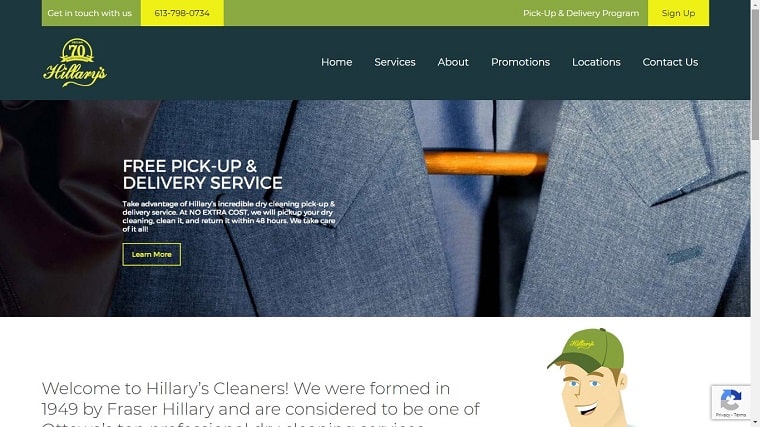Screen dimensions: 760x427
Task: Open the Pick-Up & Delivery Program link
Action: pyautogui.click(x=581, y=13)
